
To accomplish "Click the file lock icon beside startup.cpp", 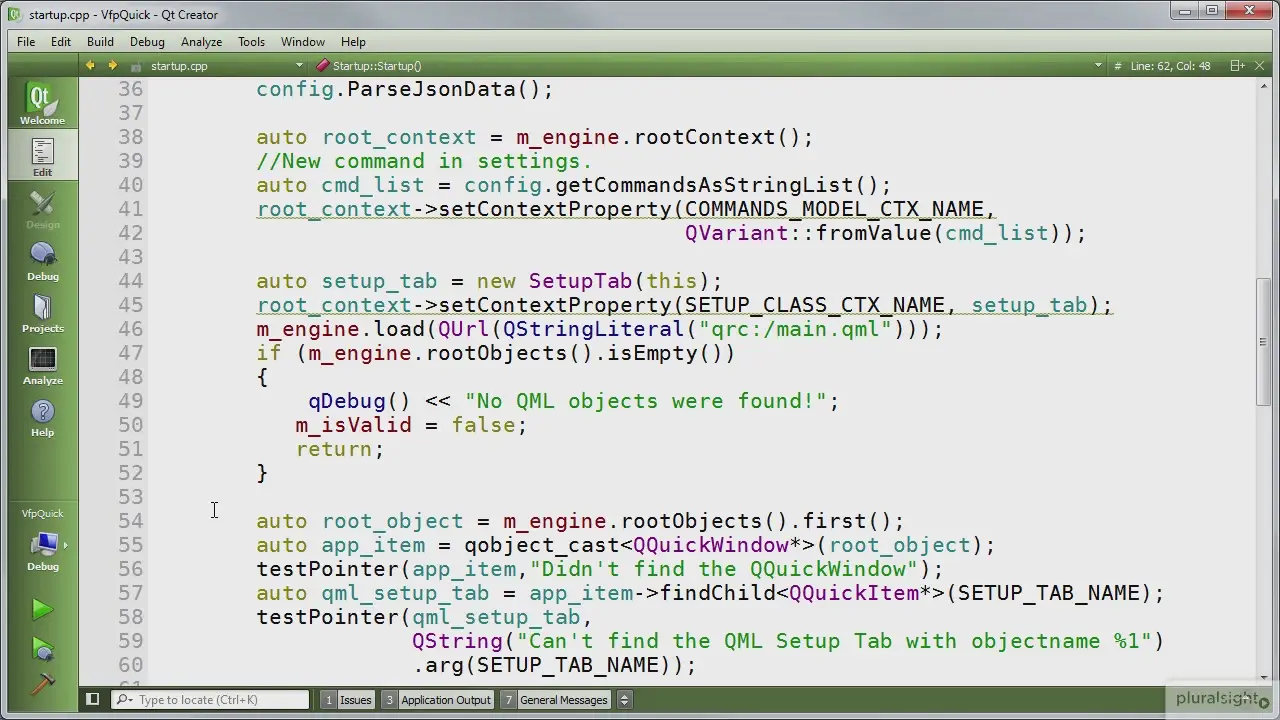I will [136, 66].
